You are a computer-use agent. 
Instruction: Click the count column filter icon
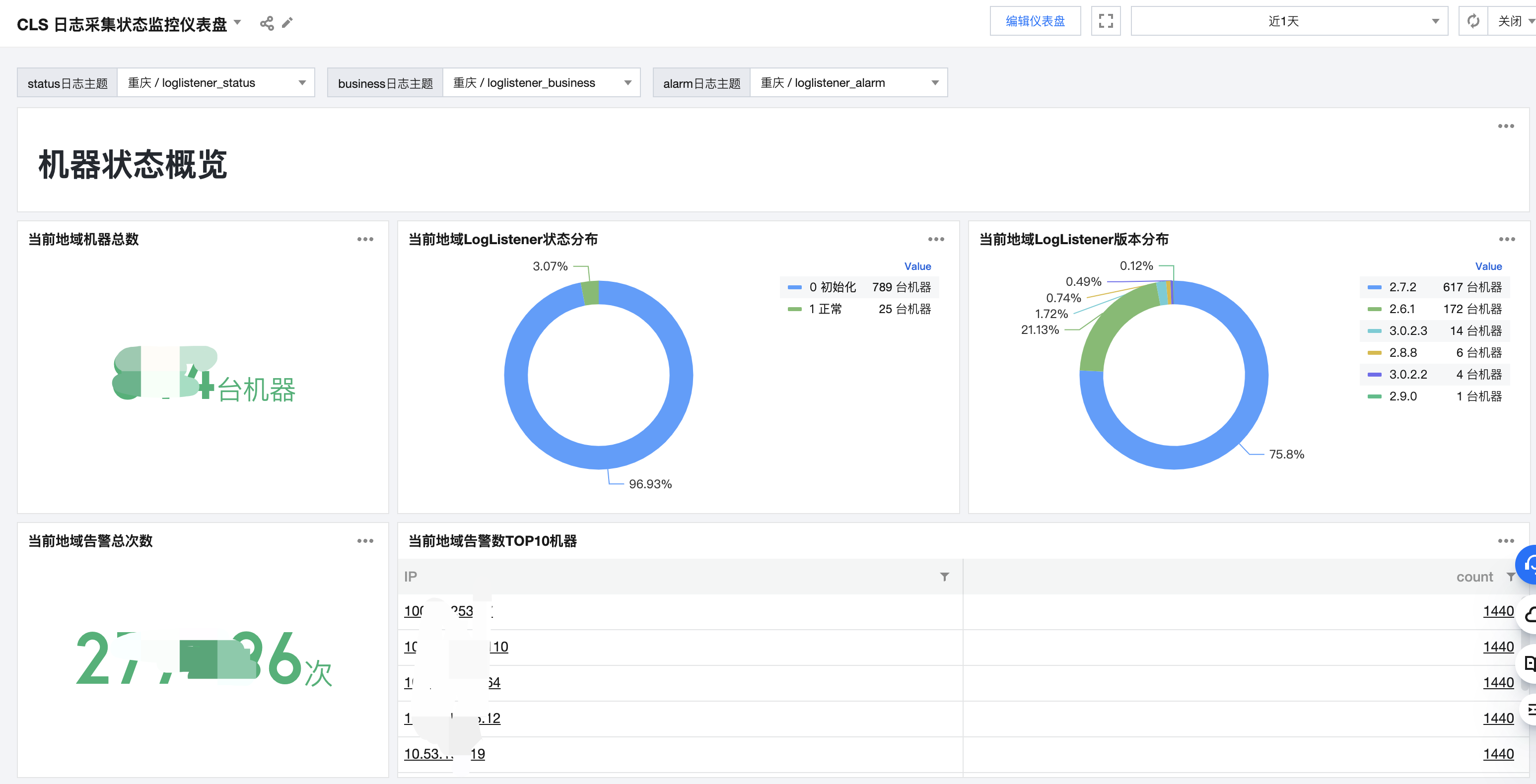pos(1510,577)
